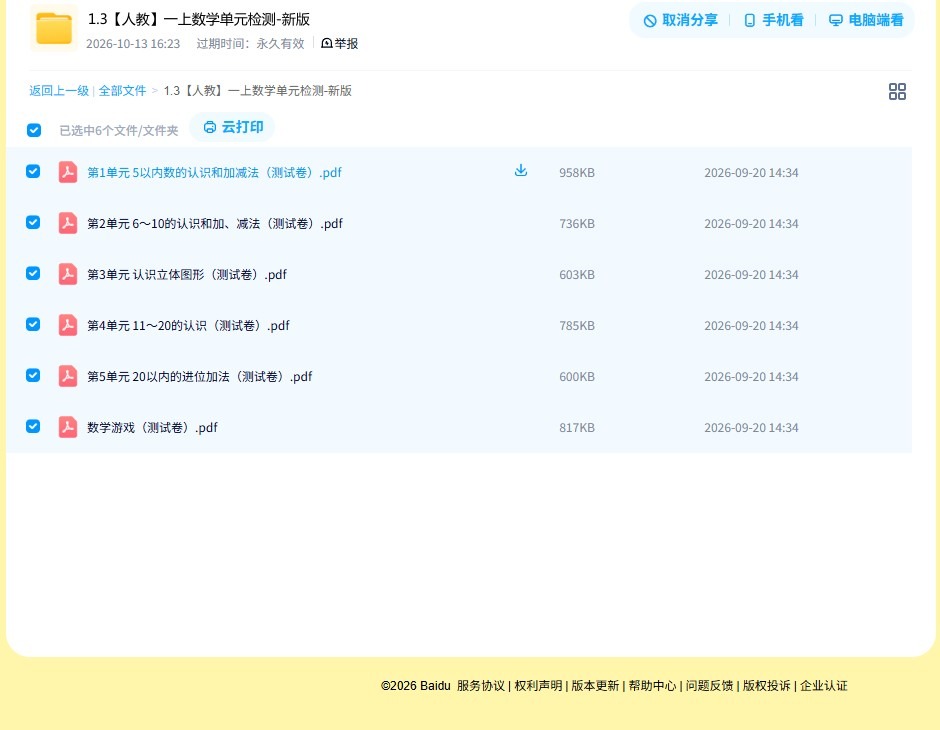Open 第1单元 5以内数的认识和加减法 PDF file name
Screen dimensions: 940x730
[214, 173]
